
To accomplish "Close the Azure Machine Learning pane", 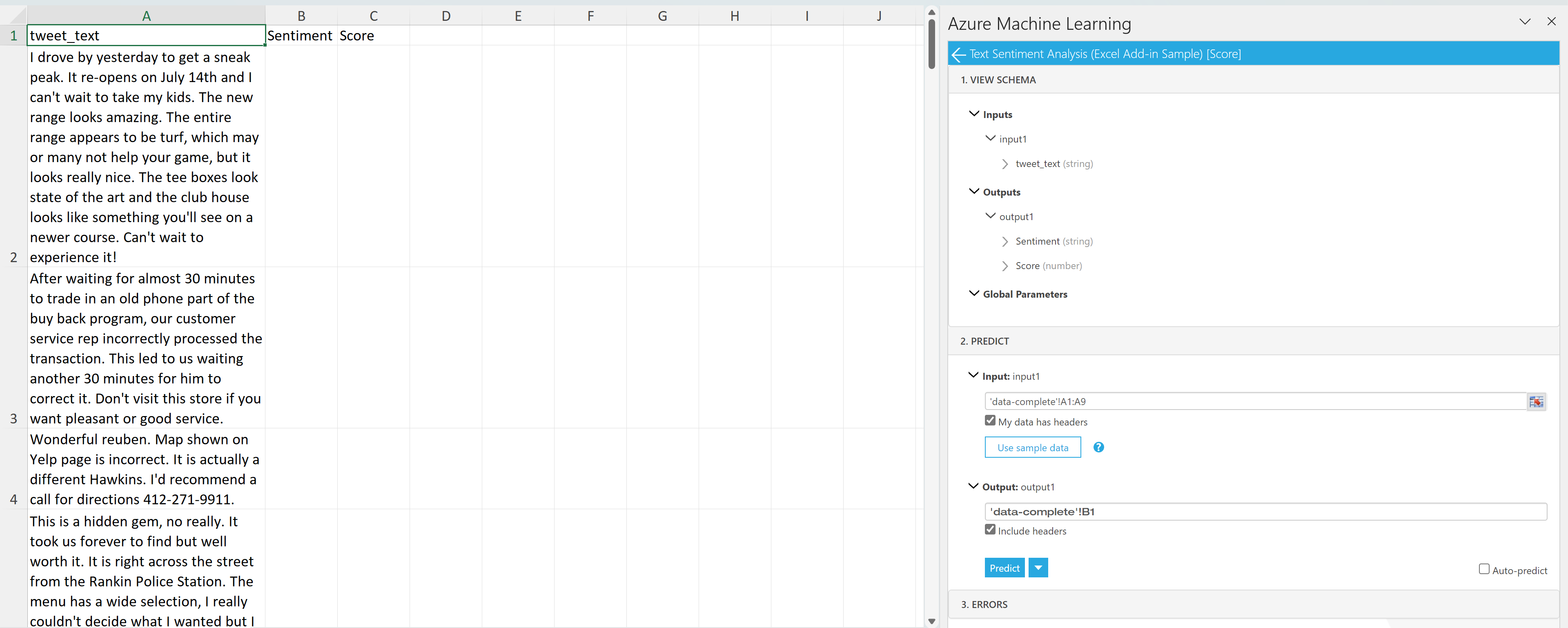I will [1552, 21].
